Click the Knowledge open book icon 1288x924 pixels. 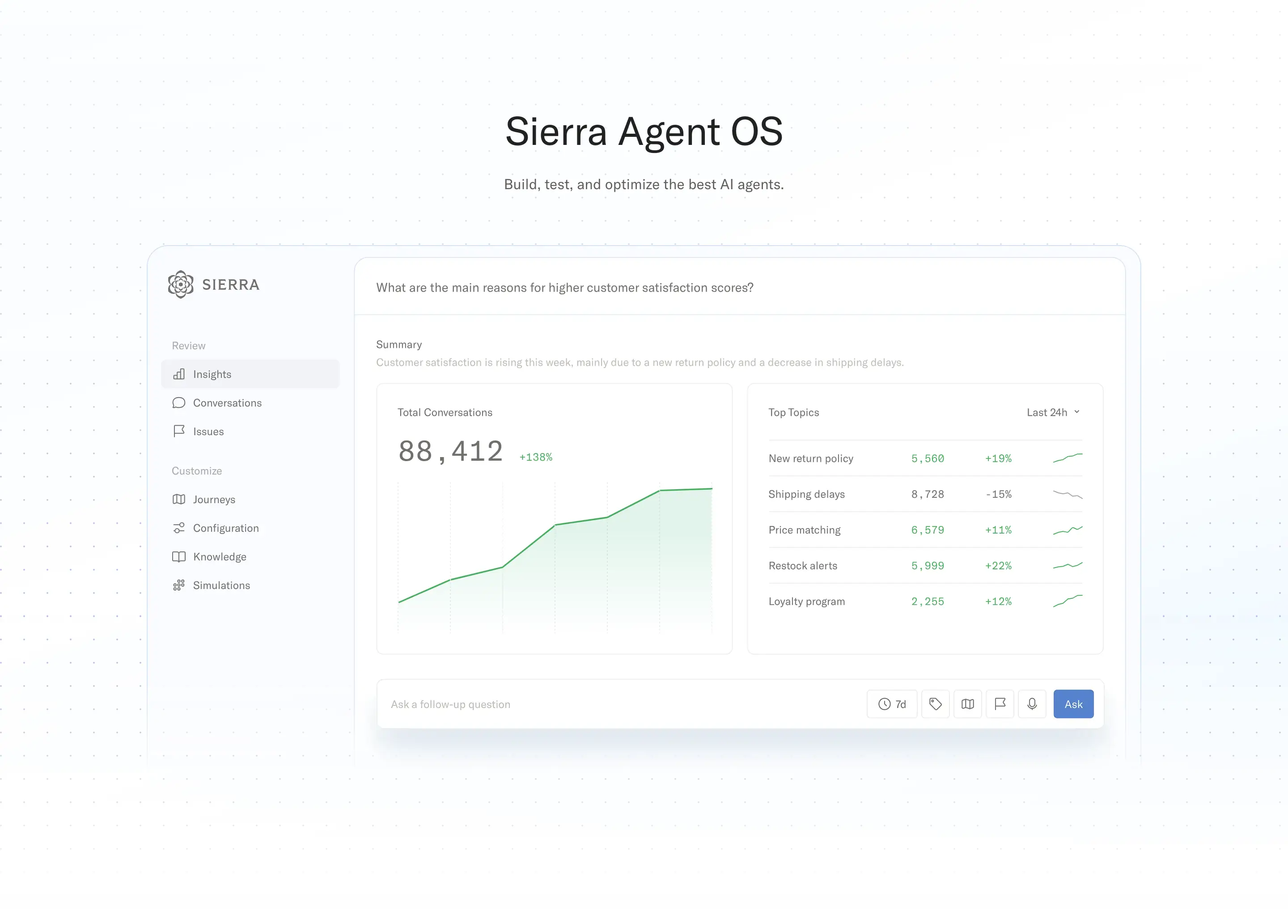point(179,556)
